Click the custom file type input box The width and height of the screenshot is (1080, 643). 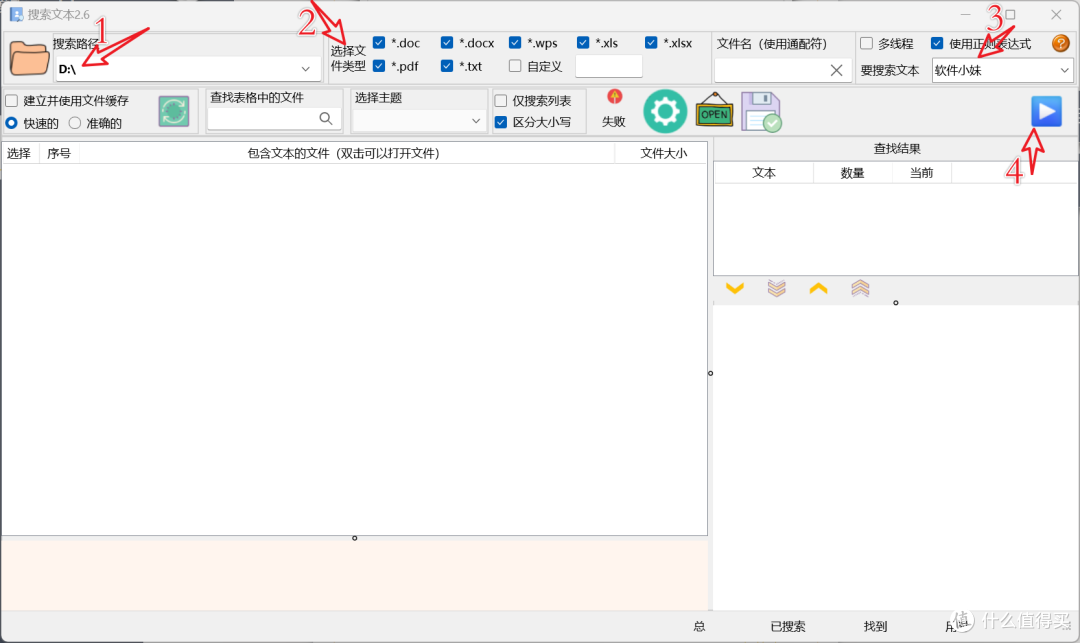609,66
